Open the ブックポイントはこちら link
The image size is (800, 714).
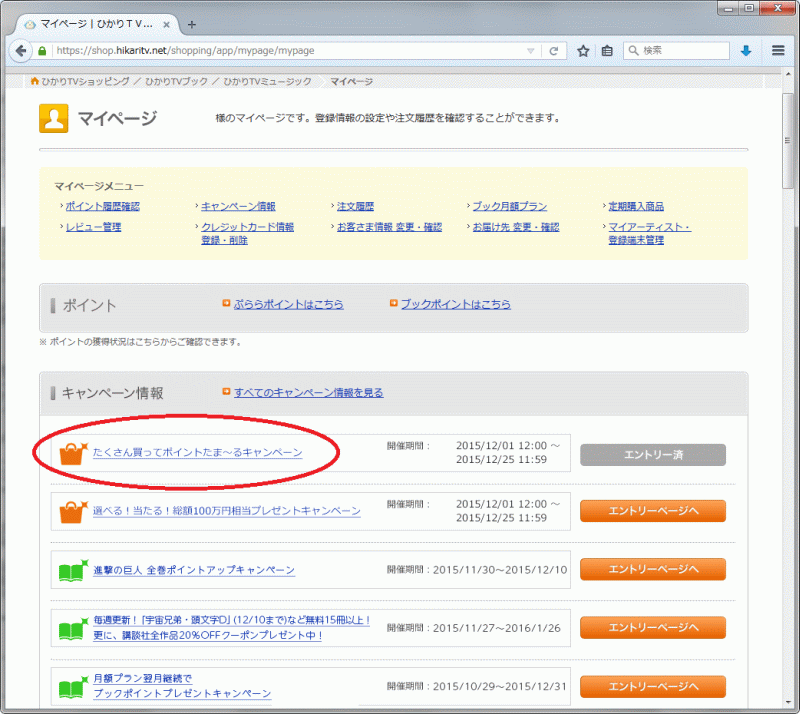pyautogui.click(x=456, y=305)
